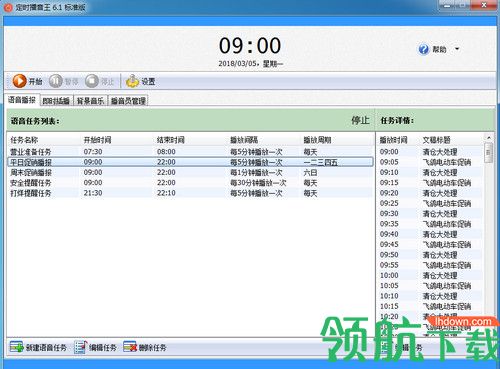Select the 09:10 entry in task details
The height and width of the screenshot is (369, 500).
point(389,173)
